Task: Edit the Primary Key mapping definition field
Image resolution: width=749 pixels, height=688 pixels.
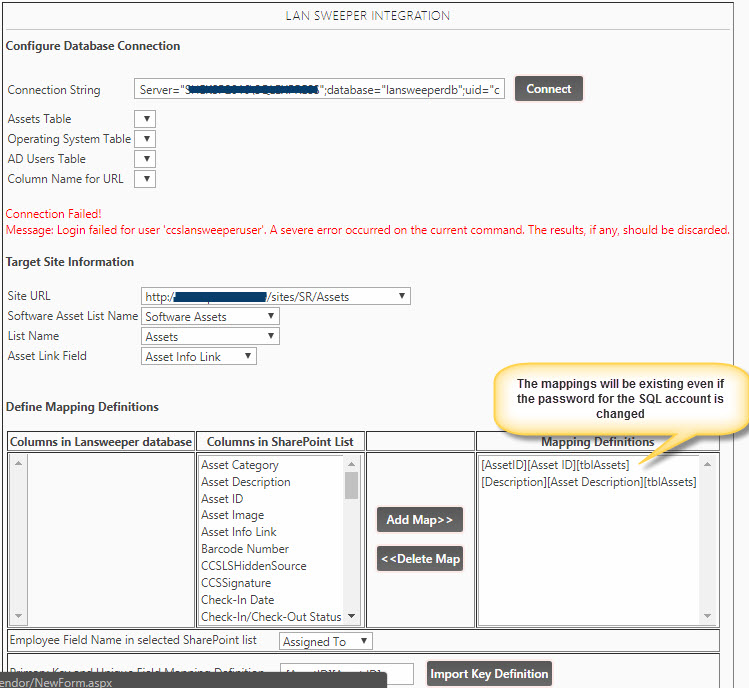Action: pos(347,674)
